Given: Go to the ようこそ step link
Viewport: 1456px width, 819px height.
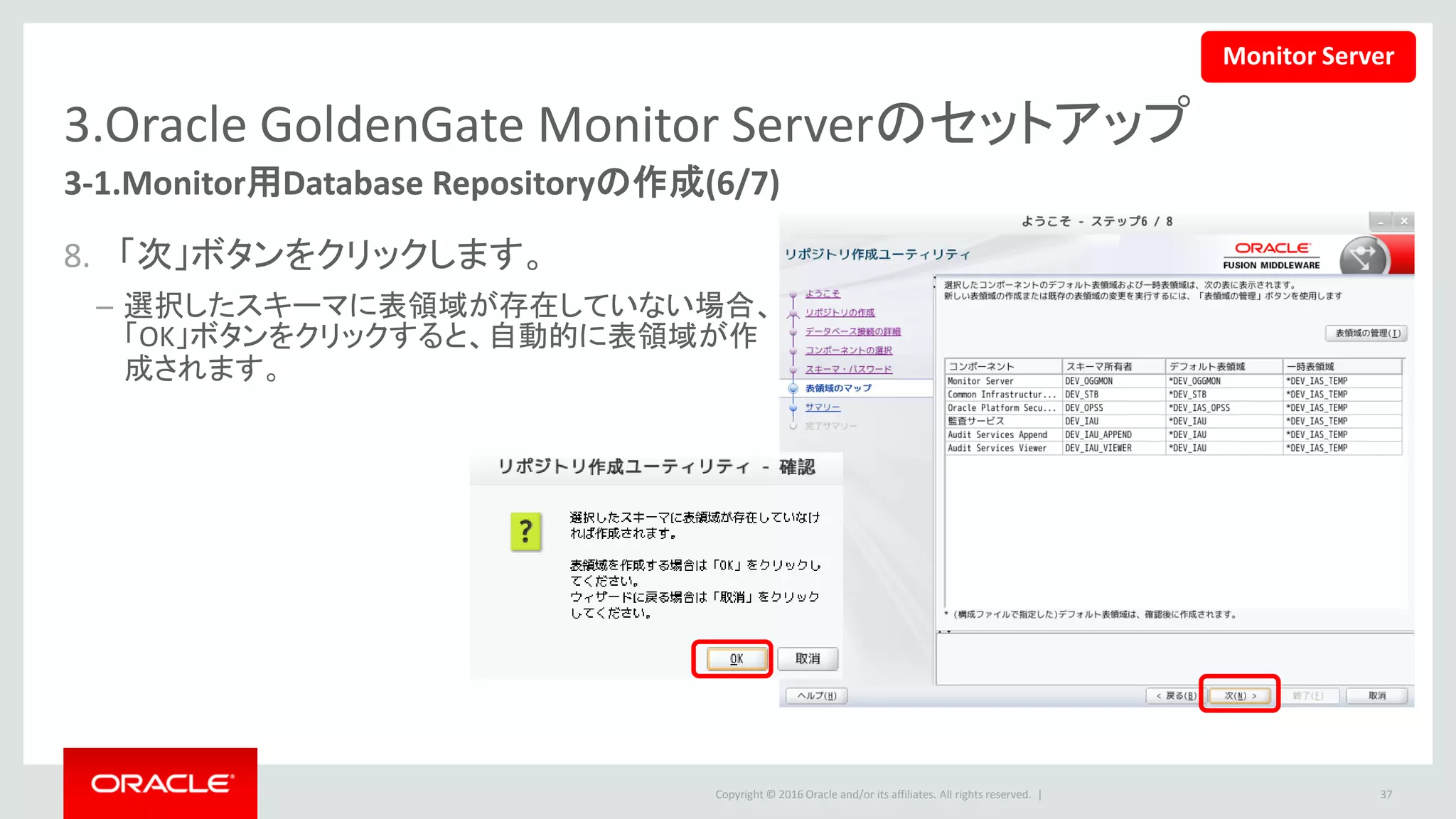Looking at the screenshot, I should [823, 293].
